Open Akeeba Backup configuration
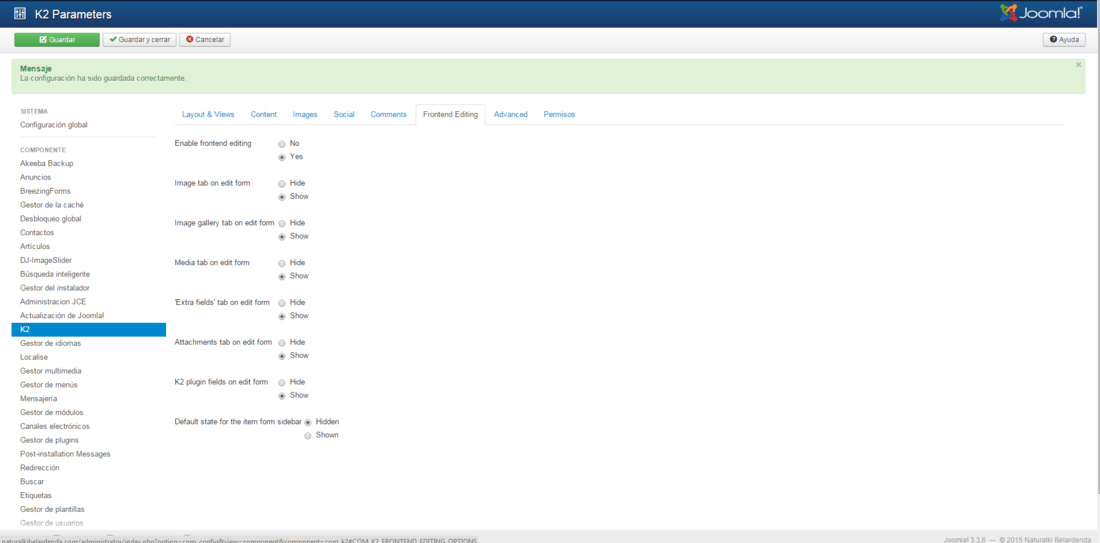 (x=46, y=163)
